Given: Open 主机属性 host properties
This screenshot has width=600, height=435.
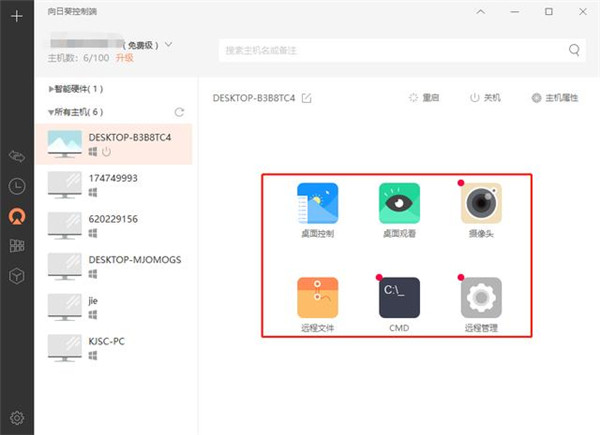Looking at the screenshot, I should pyautogui.click(x=558, y=98).
